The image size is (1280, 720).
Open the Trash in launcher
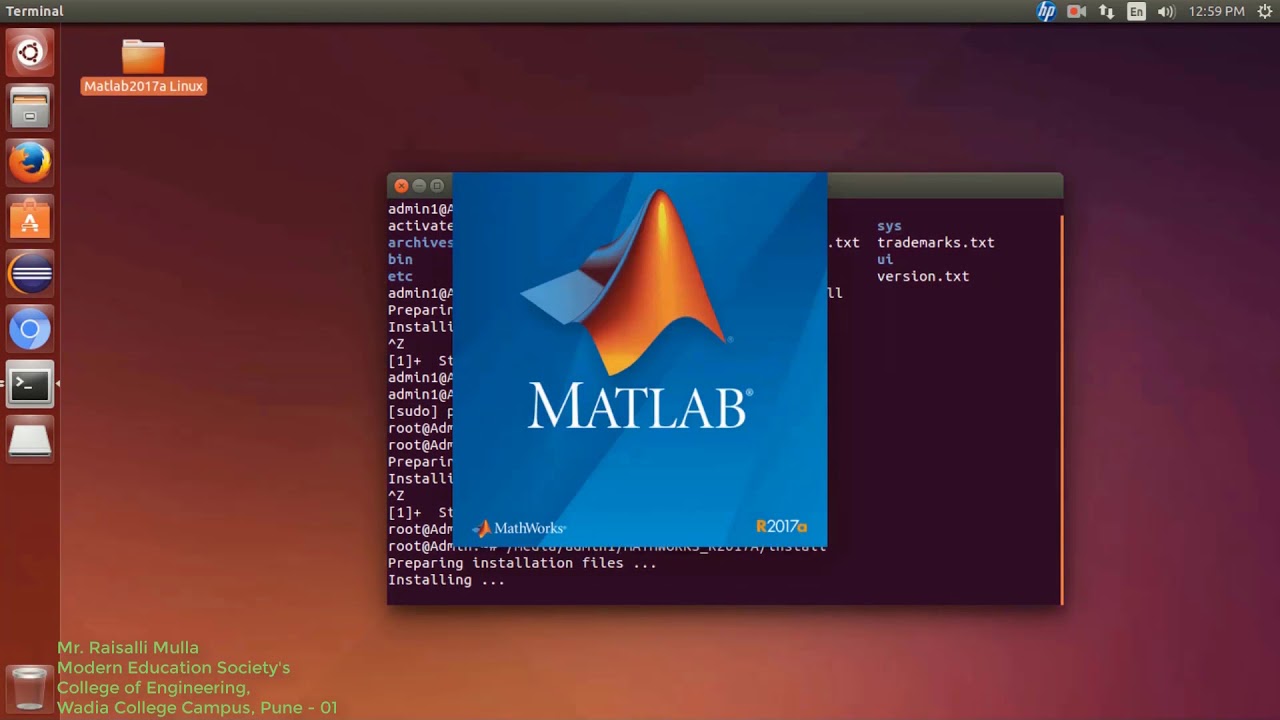pyautogui.click(x=30, y=689)
